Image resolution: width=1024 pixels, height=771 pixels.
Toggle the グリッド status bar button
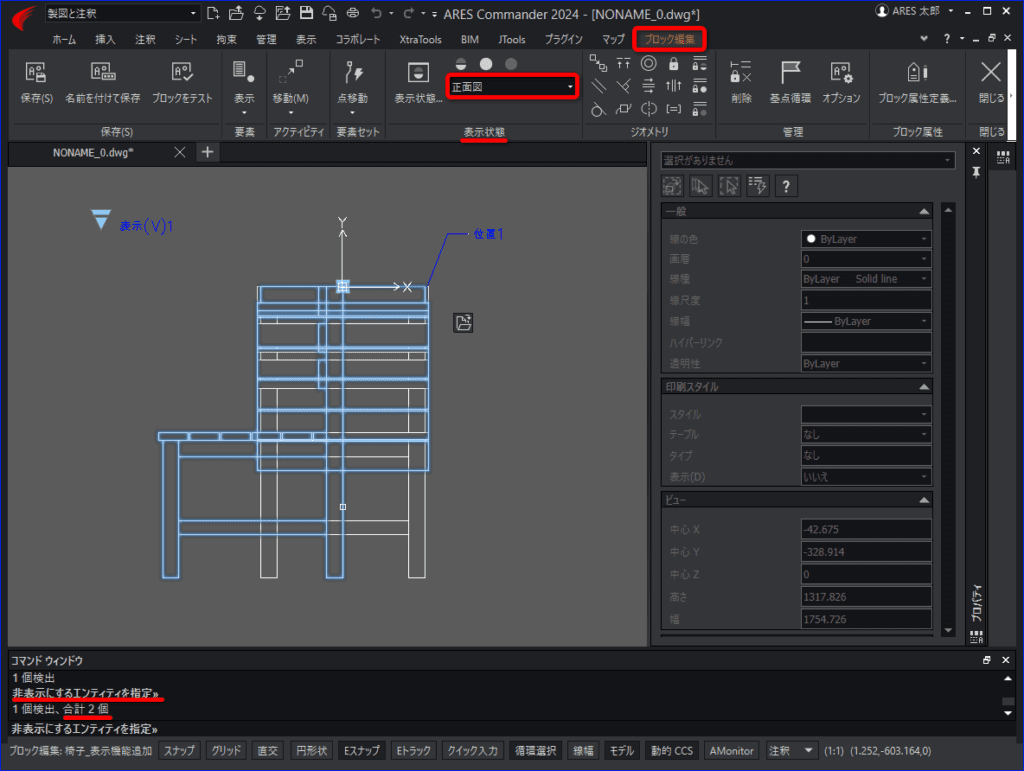tap(226, 751)
